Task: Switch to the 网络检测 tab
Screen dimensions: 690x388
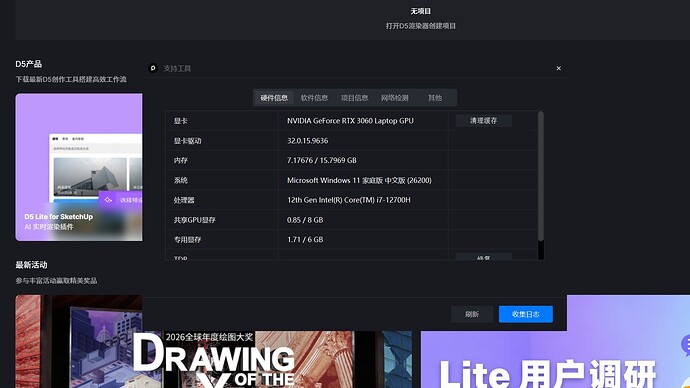Action: tap(395, 98)
